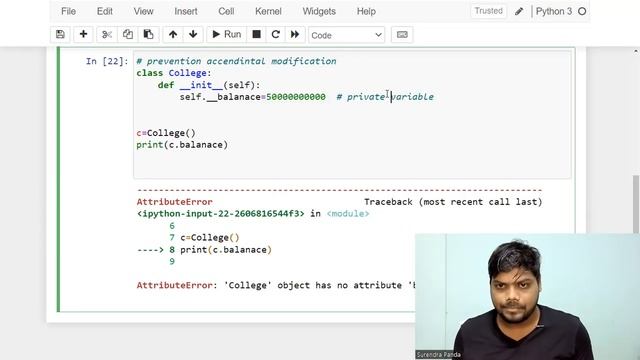
Task: Click the webcam video overlay
Action: 527,297
